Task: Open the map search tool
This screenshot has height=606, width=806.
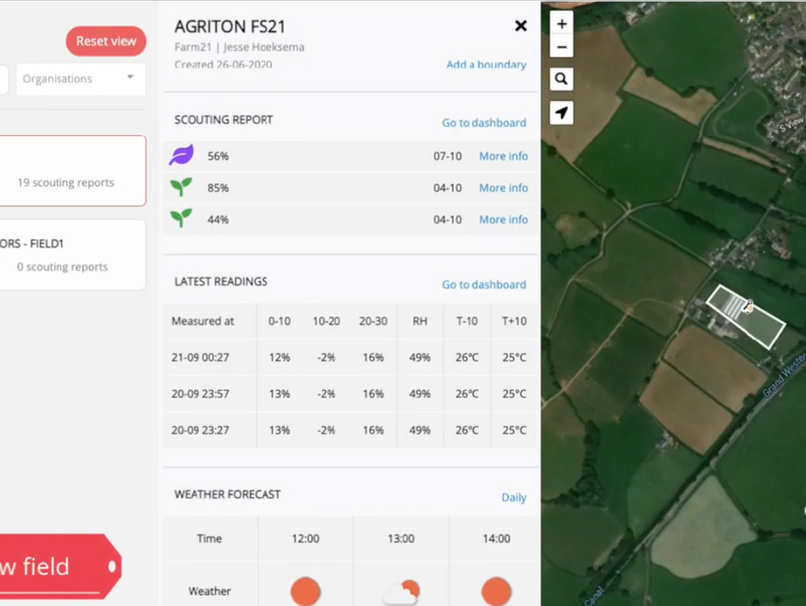Action: click(x=561, y=80)
